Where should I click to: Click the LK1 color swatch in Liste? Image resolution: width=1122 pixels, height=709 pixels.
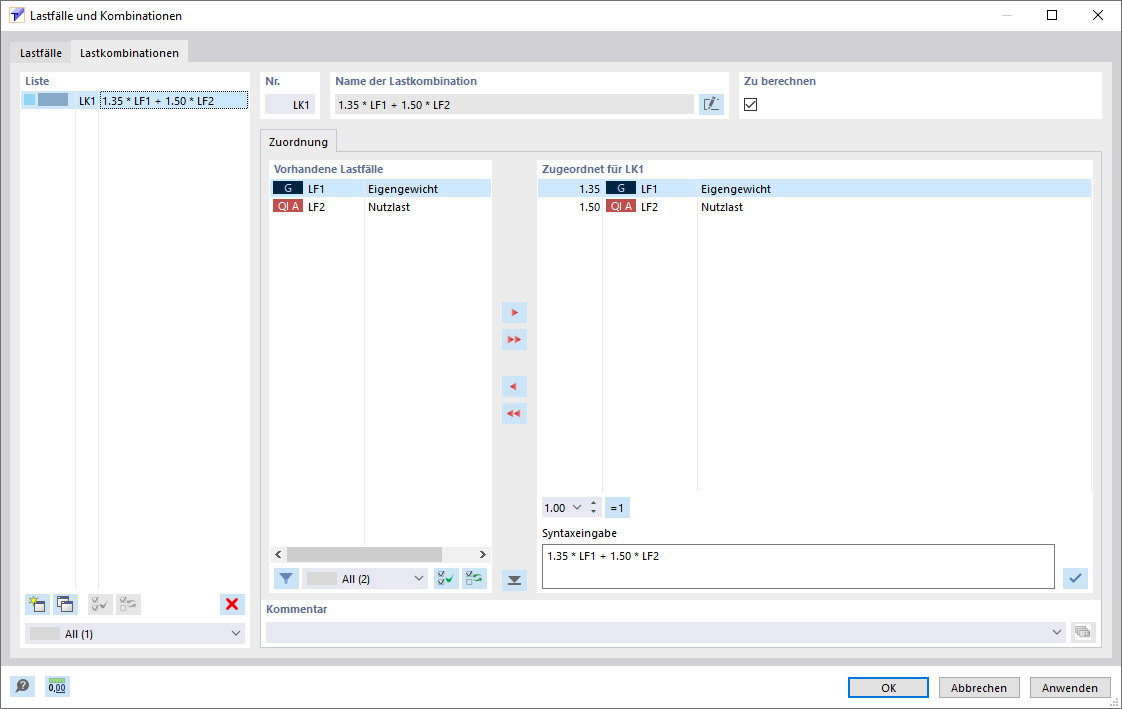[x=53, y=100]
